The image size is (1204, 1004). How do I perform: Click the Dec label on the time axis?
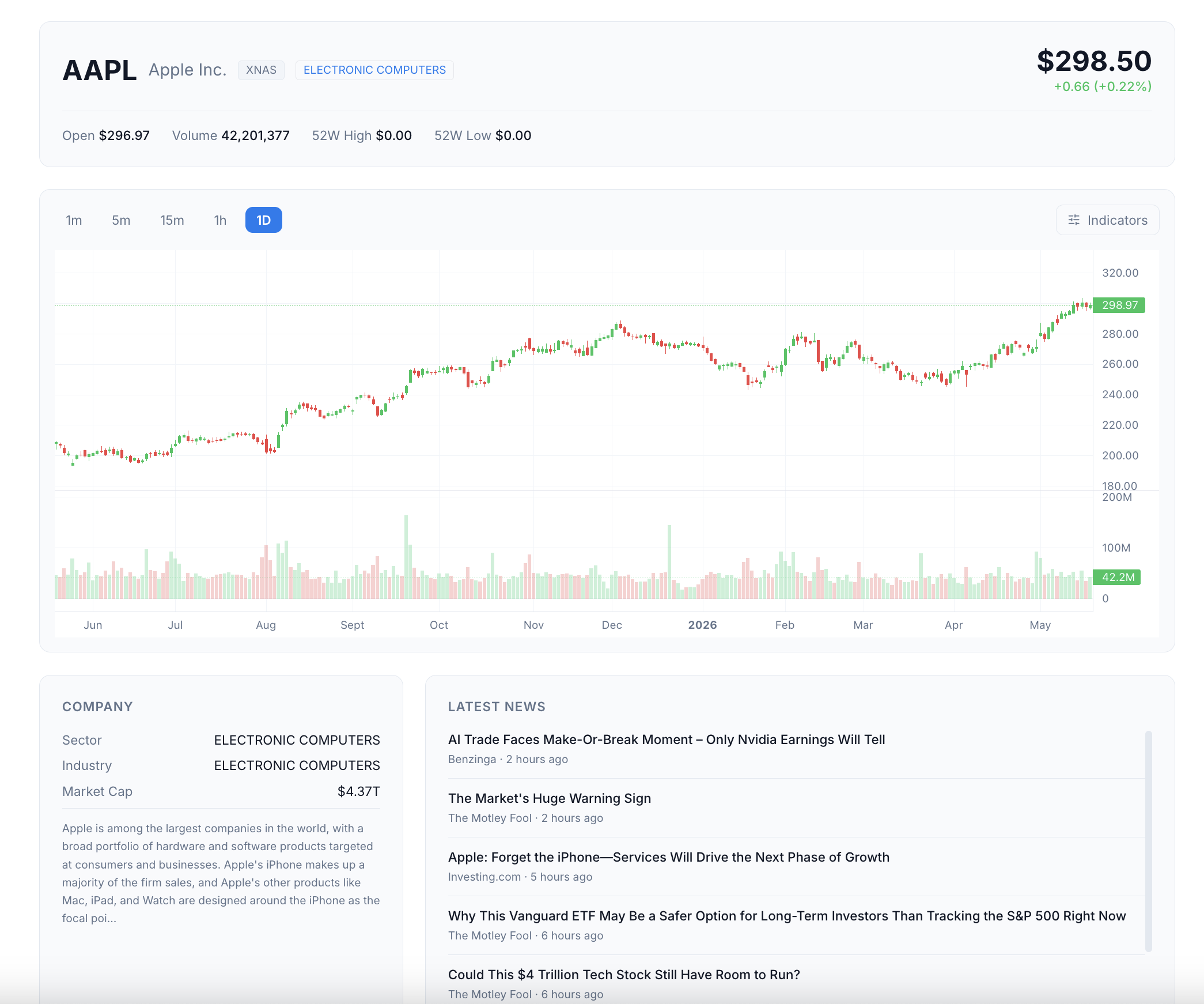pos(612,625)
